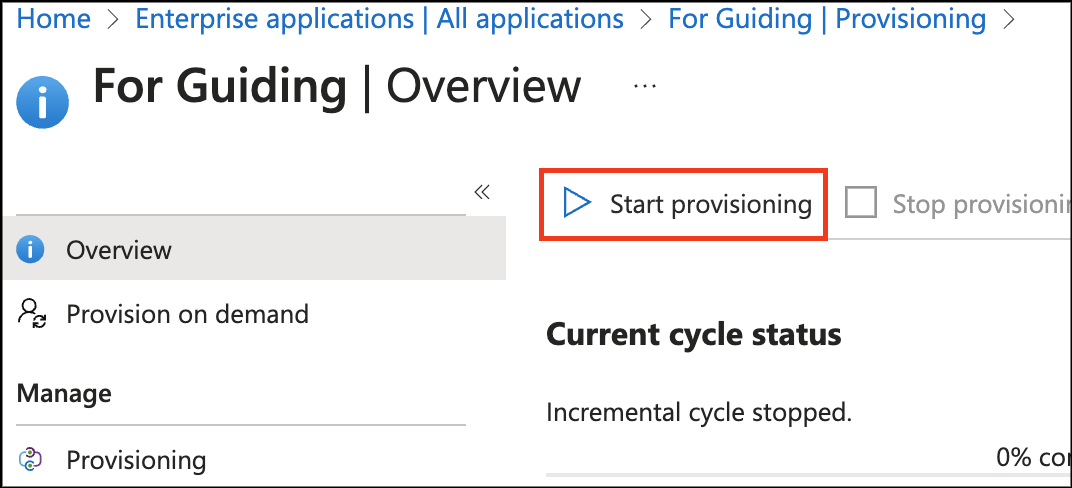1072x488 pixels.
Task: Click the blue info icon beside page title
Action: 43,103
